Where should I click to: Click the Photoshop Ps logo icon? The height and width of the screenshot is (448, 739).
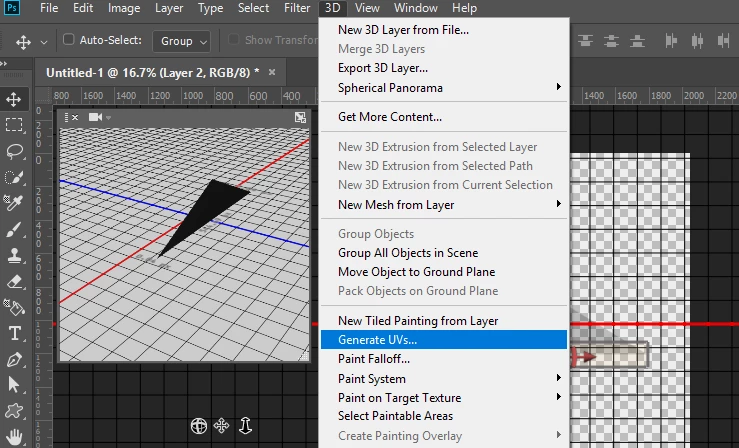[11, 8]
